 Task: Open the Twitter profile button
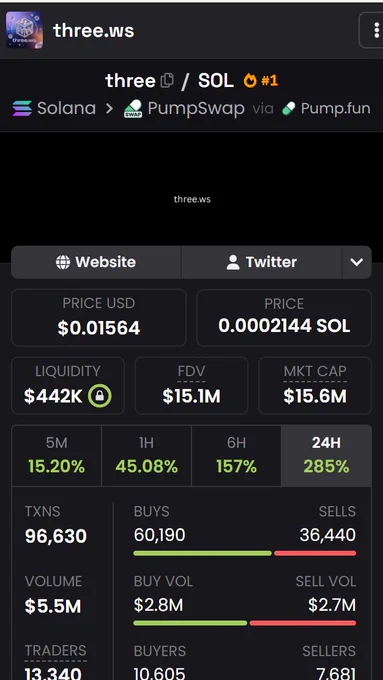pyautogui.click(x=262, y=262)
